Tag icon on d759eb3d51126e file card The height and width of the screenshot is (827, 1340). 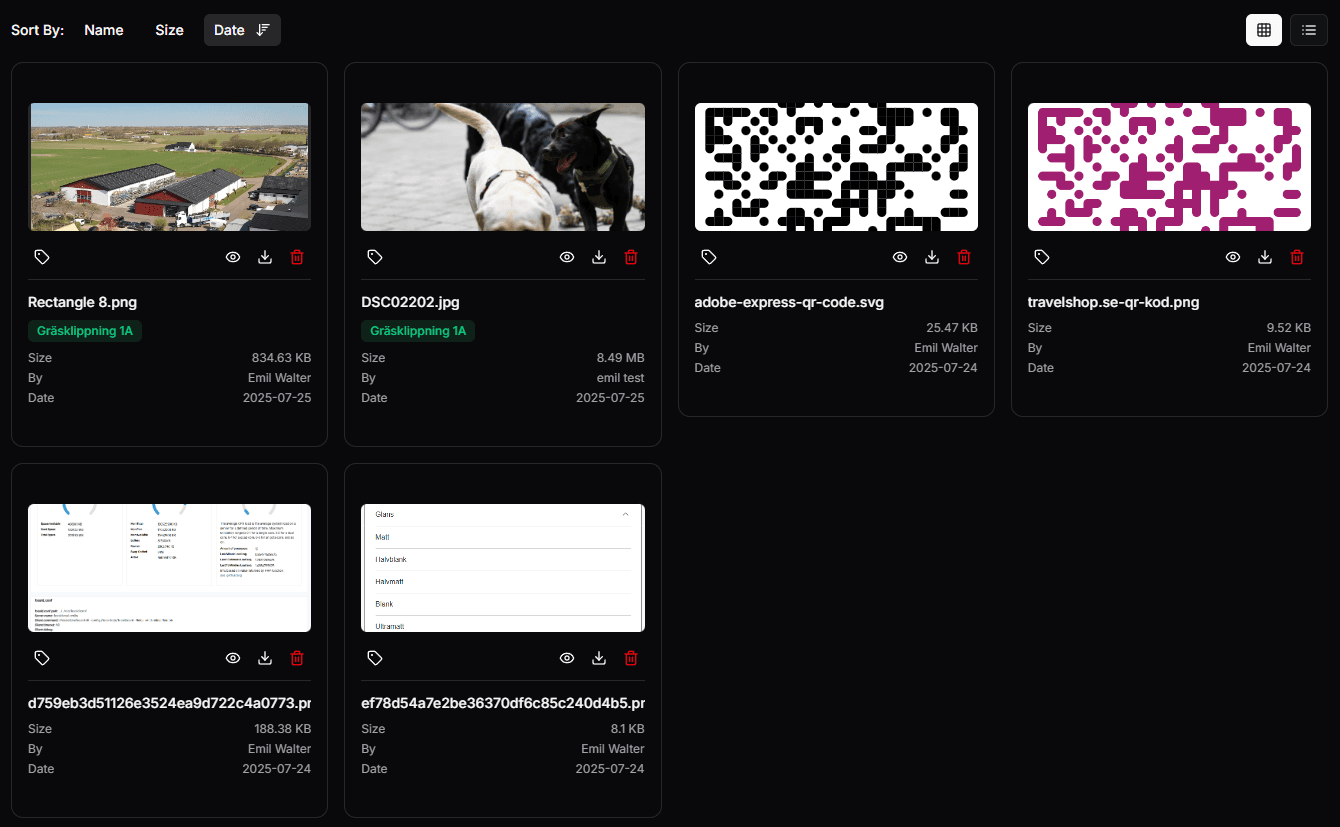[x=42, y=658]
